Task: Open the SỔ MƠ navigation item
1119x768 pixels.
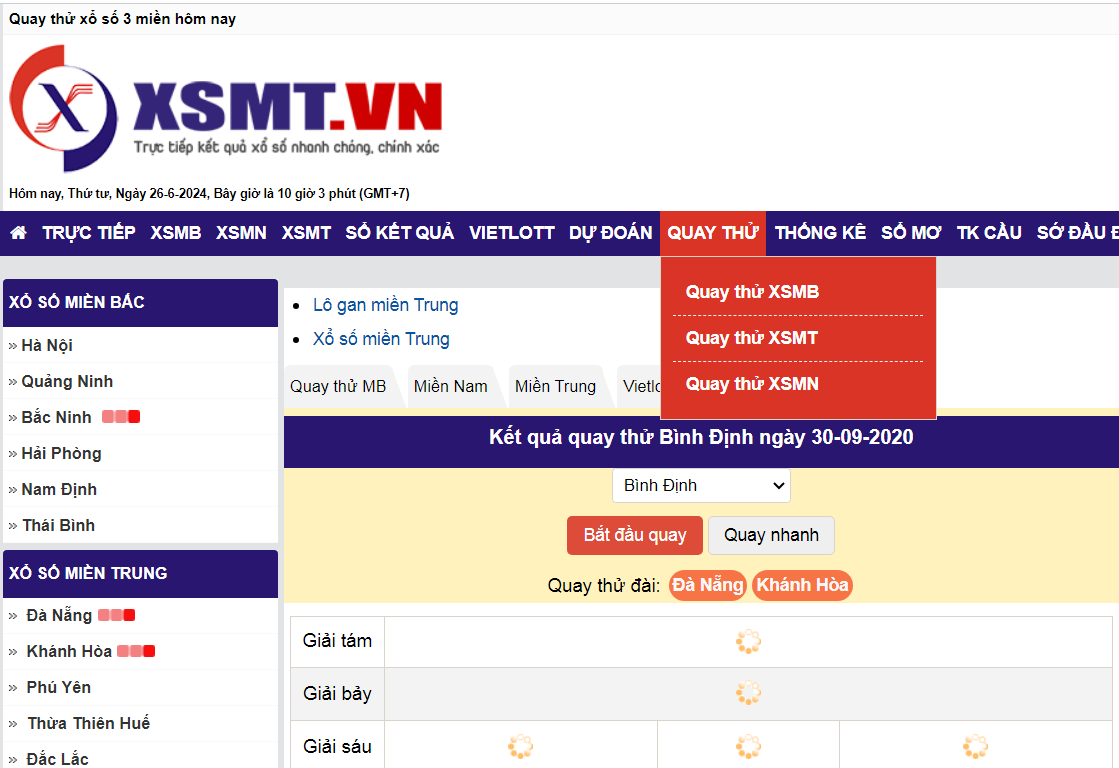Action: [x=910, y=232]
